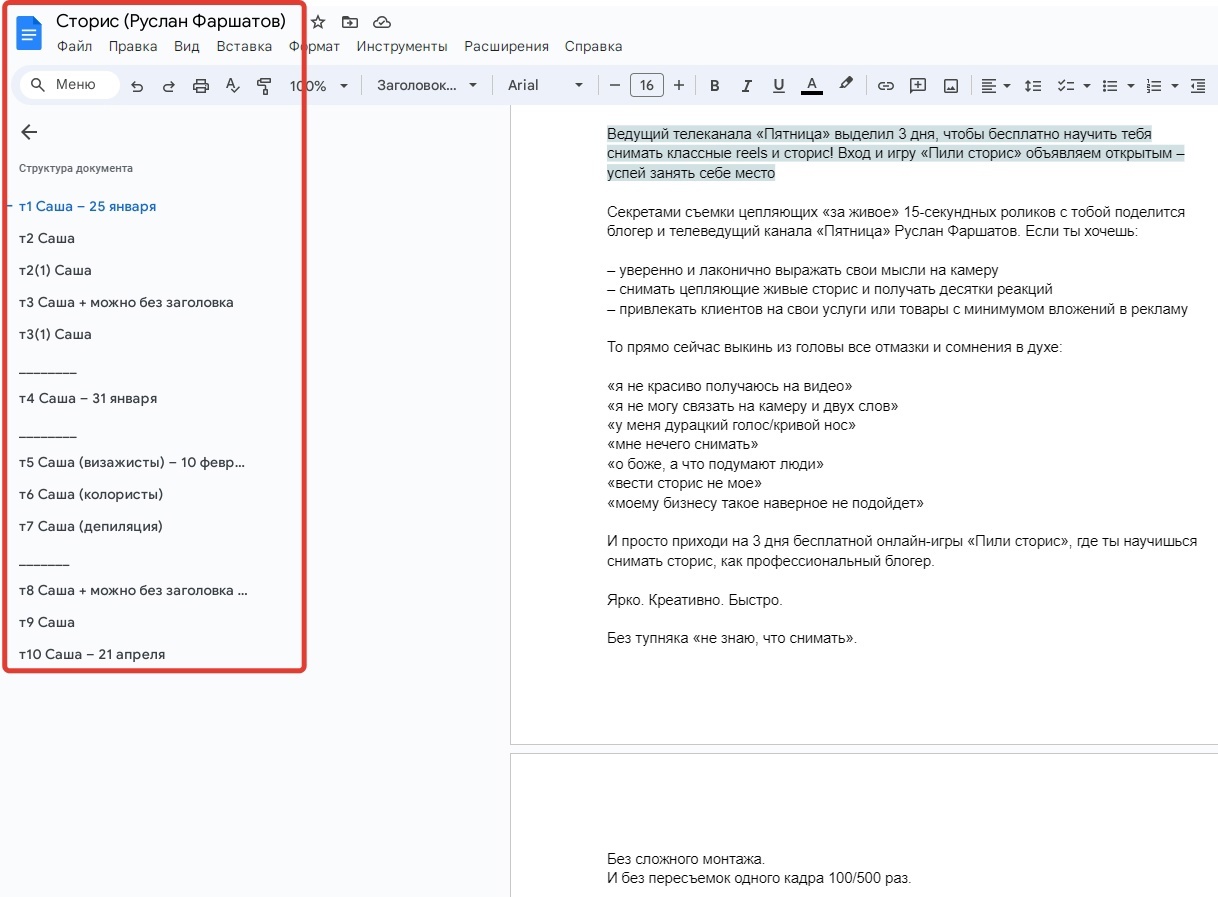Open the checklist dropdown
Screen dimensions: 1218x897
pos(1074,86)
